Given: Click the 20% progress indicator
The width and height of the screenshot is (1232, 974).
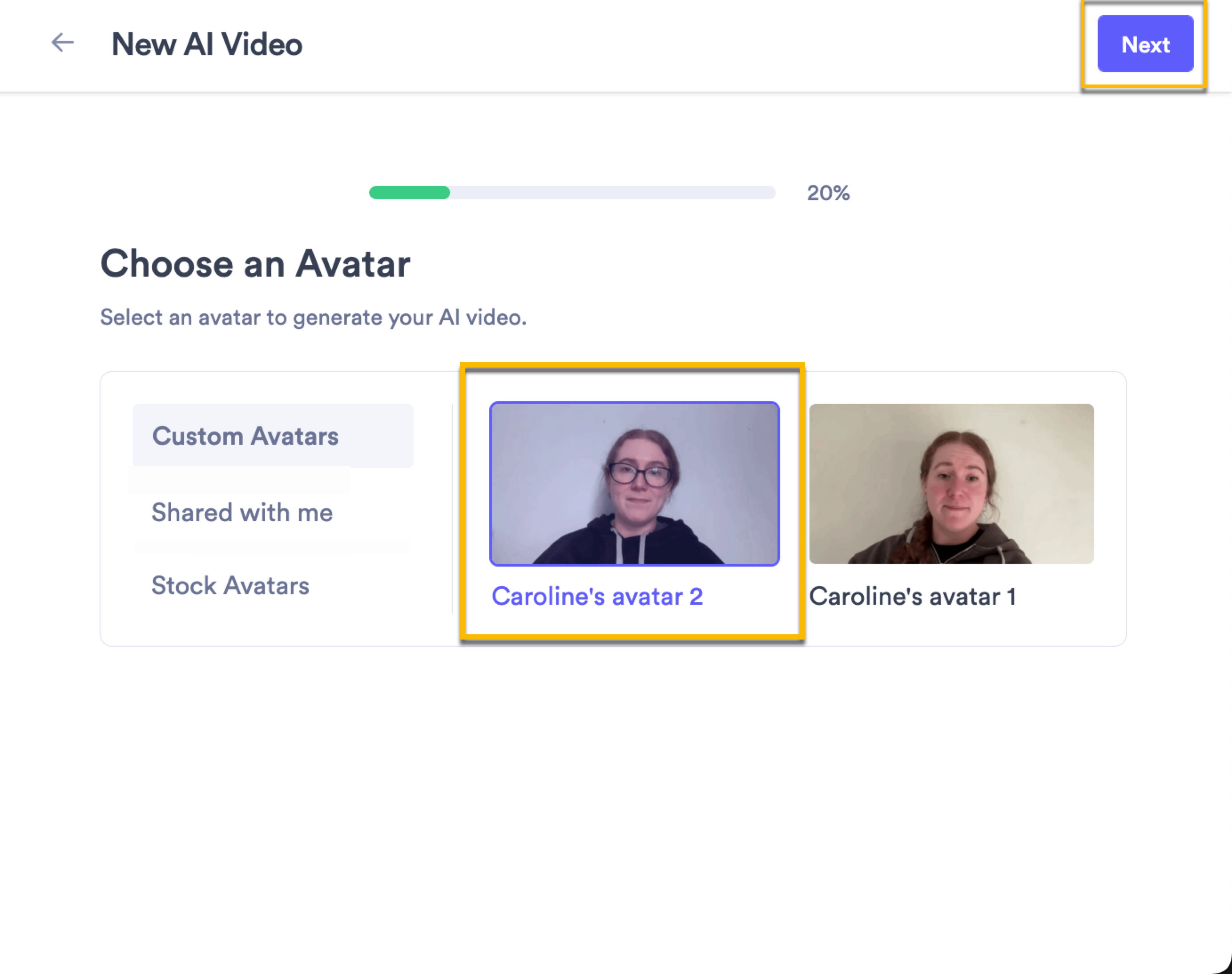Looking at the screenshot, I should pos(828,193).
